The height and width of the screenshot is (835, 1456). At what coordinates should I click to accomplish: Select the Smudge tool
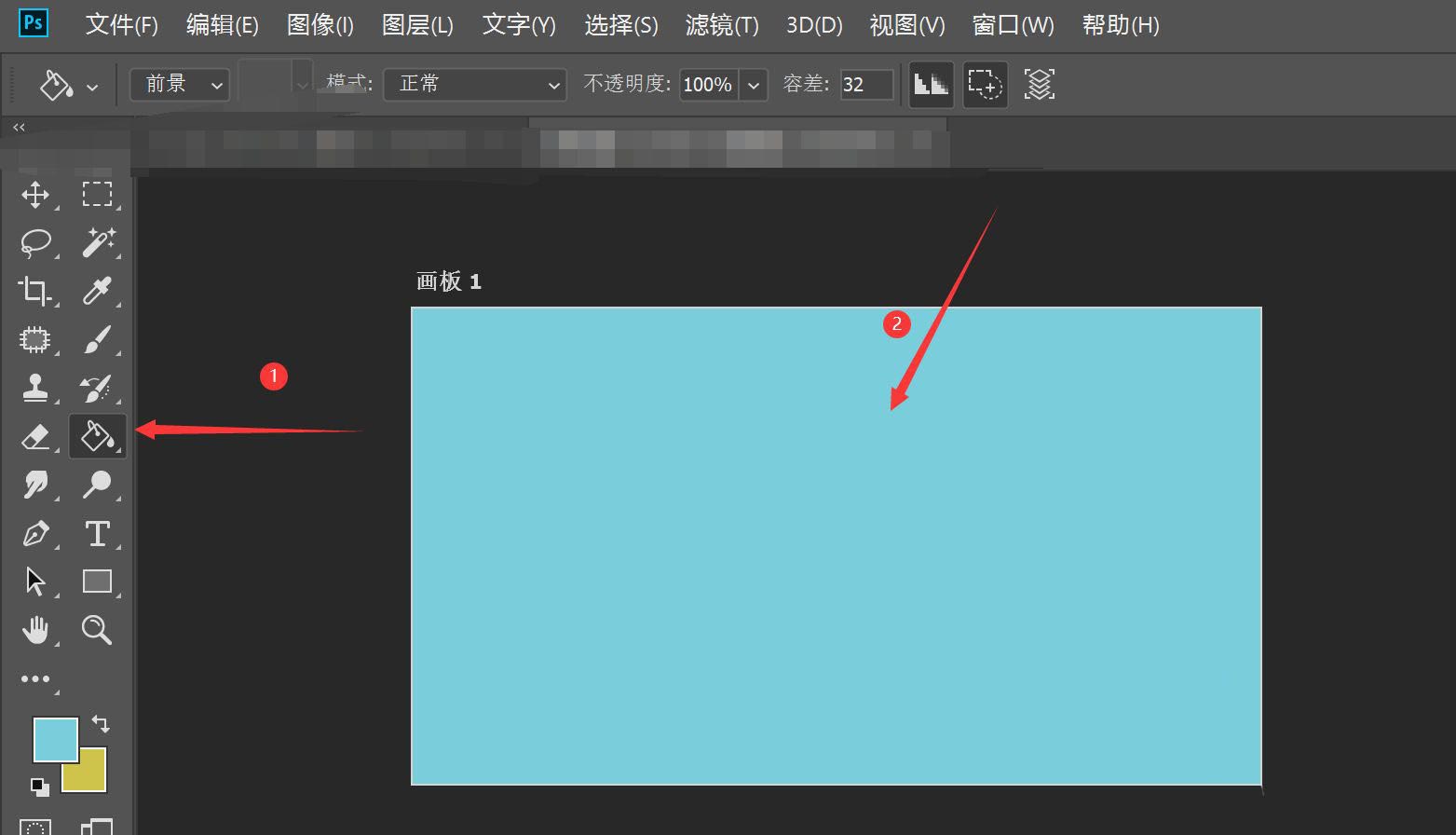(35, 485)
